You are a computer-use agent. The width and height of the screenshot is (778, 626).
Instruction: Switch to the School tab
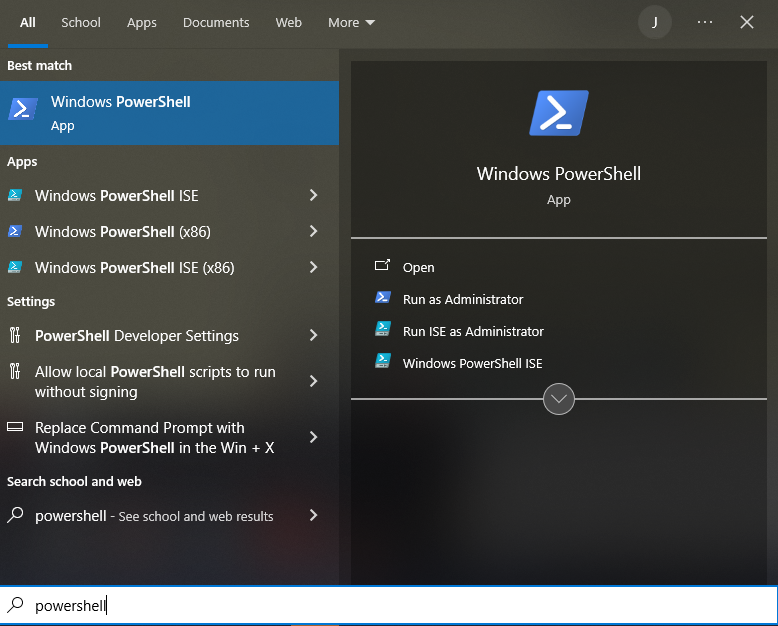[x=81, y=23]
